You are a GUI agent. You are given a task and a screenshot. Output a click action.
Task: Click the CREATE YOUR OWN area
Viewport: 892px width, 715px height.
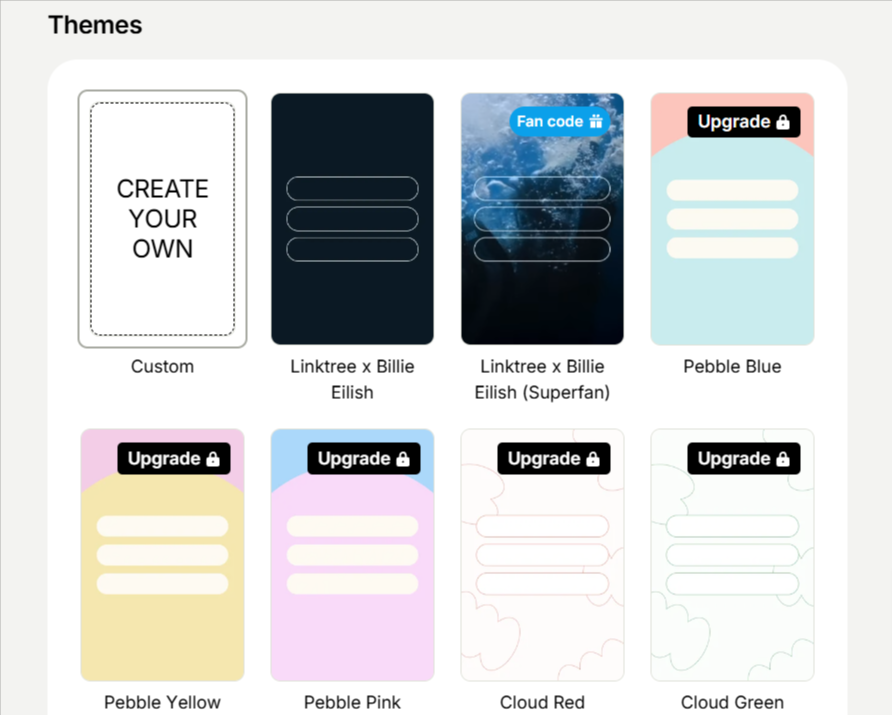[162, 218]
